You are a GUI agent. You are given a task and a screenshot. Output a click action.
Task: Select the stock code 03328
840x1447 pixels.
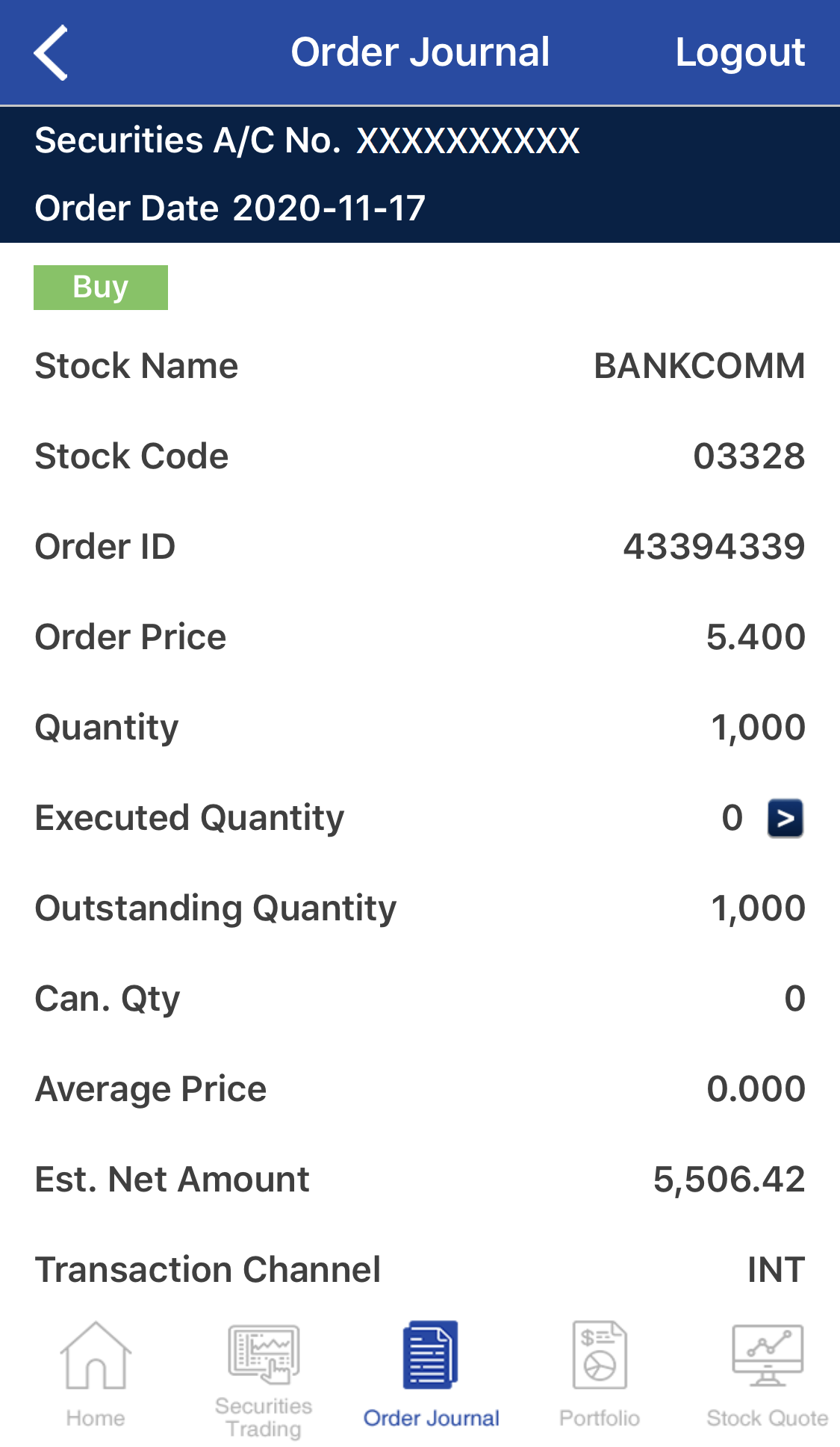pos(749,456)
